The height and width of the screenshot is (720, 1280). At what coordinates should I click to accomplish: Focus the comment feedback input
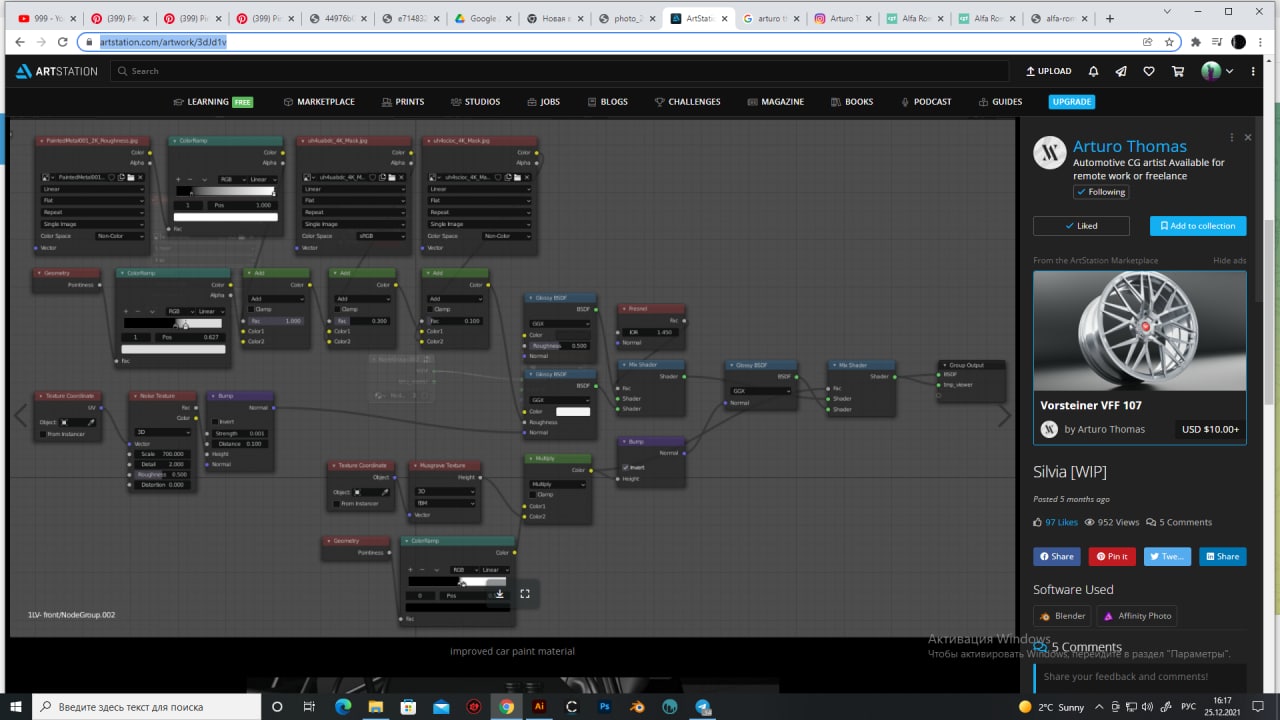coord(1140,677)
